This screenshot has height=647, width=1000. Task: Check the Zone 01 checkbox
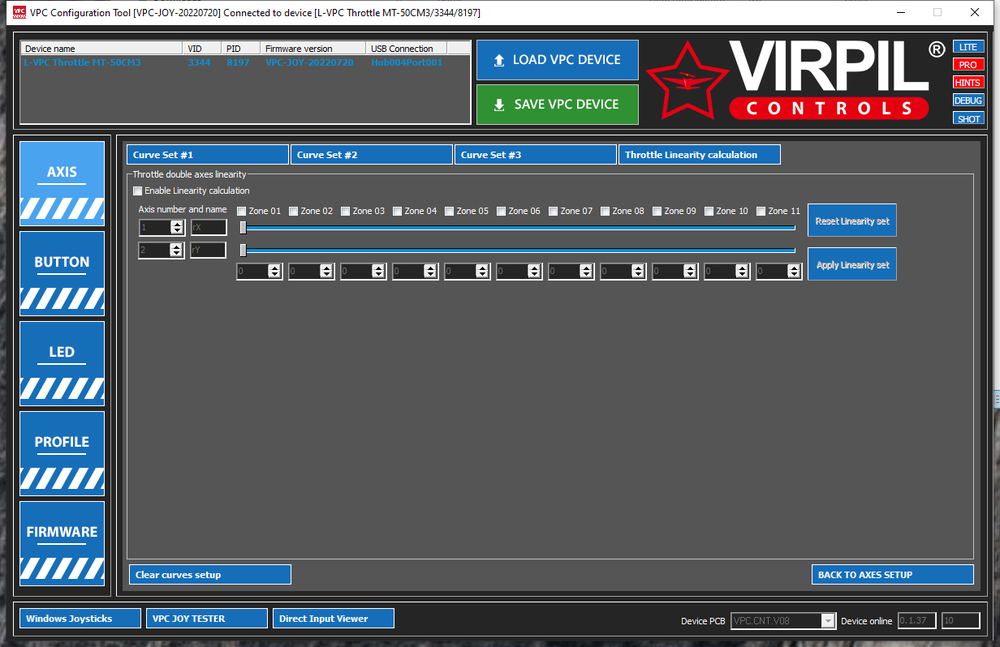point(241,211)
